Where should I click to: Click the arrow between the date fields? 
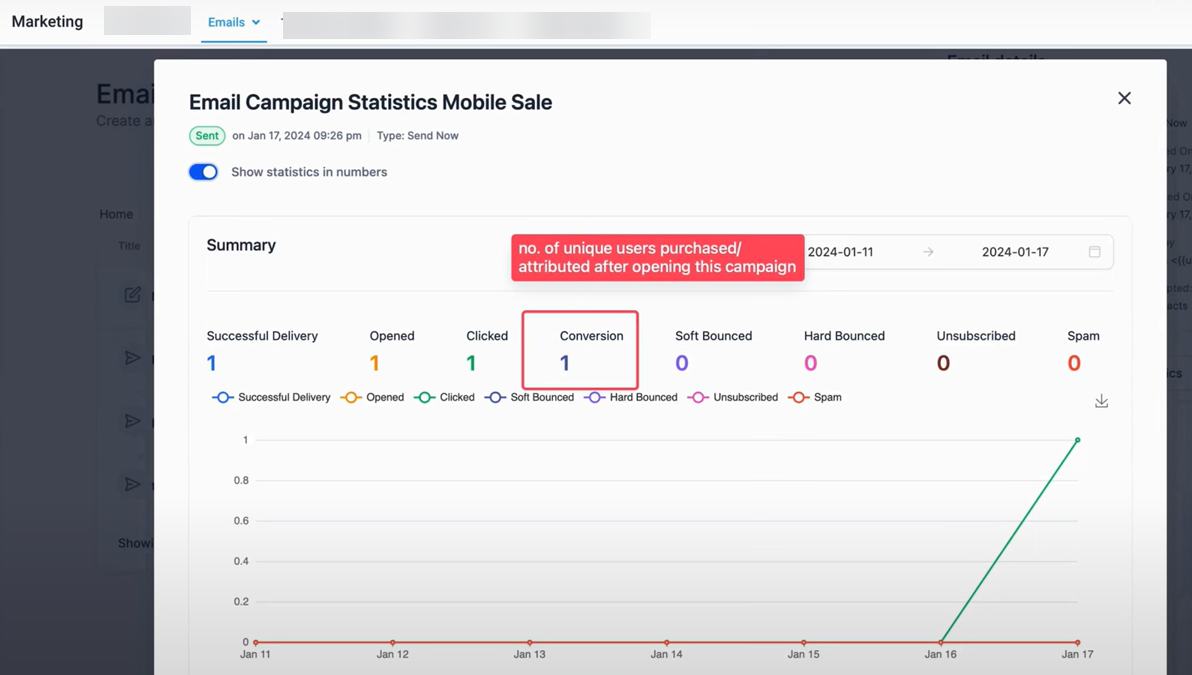(x=928, y=252)
